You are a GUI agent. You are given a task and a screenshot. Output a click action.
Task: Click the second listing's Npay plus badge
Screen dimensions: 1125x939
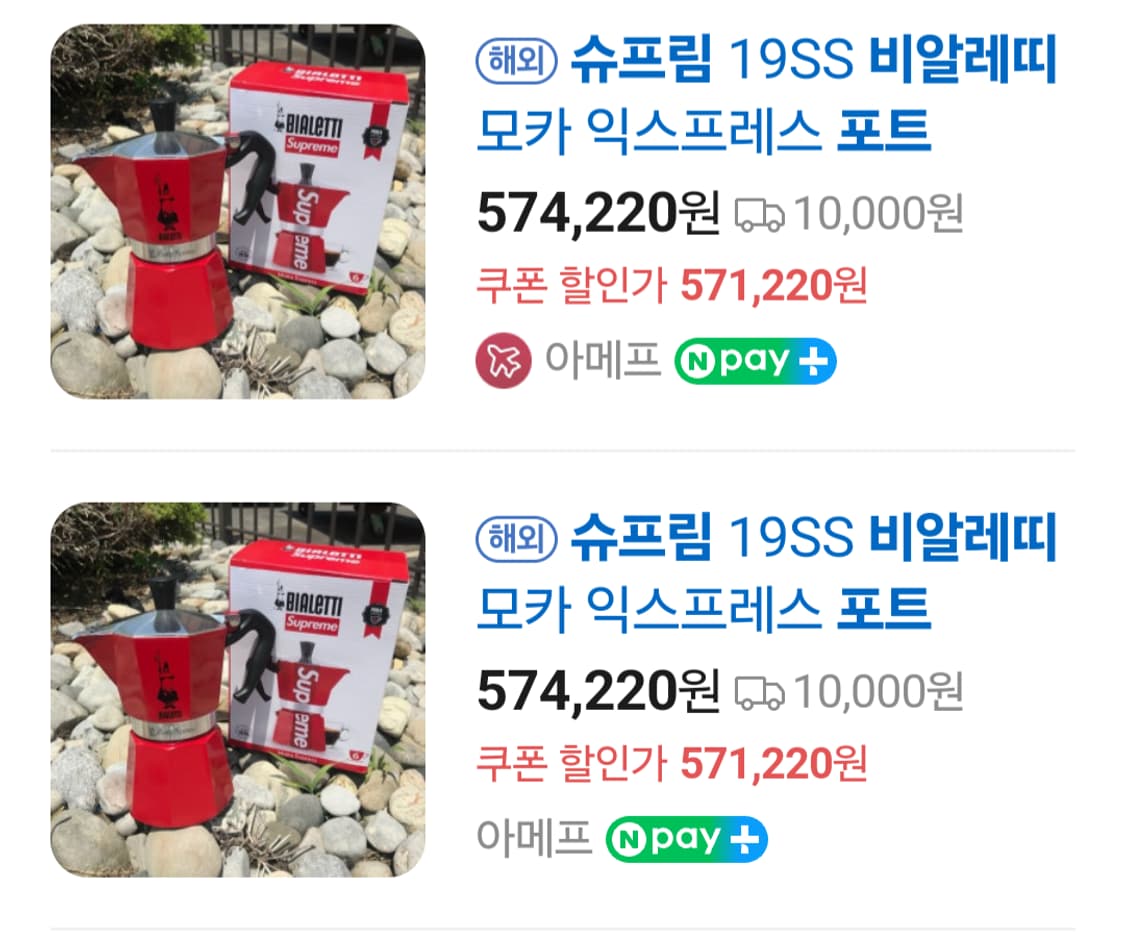click(687, 839)
